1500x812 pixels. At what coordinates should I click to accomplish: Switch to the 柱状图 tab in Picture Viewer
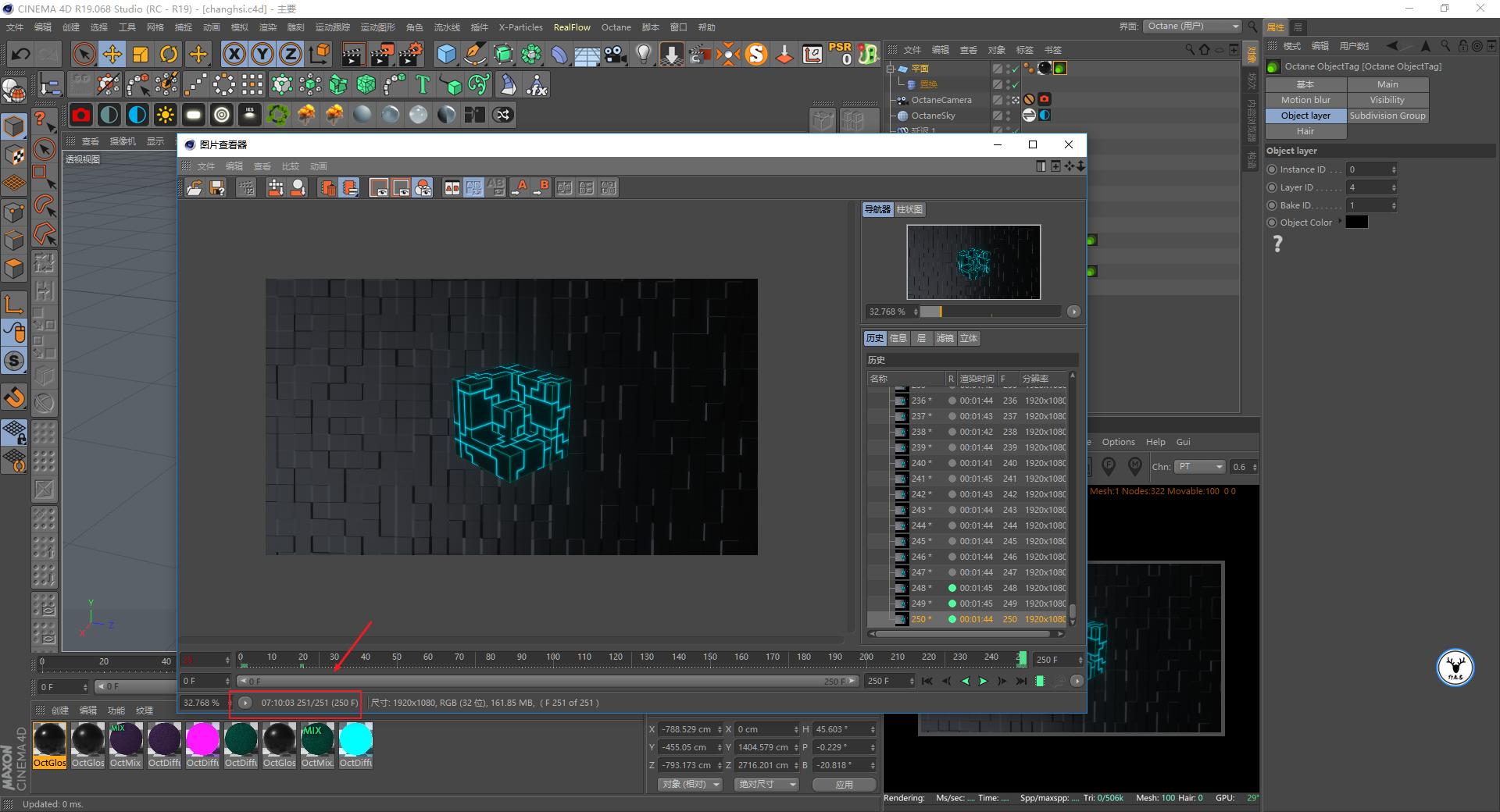coord(908,209)
